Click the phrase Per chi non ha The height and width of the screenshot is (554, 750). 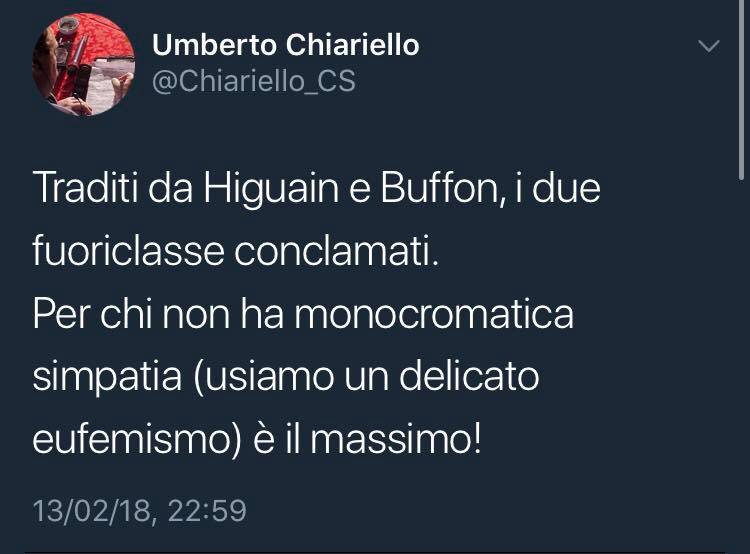(158, 314)
